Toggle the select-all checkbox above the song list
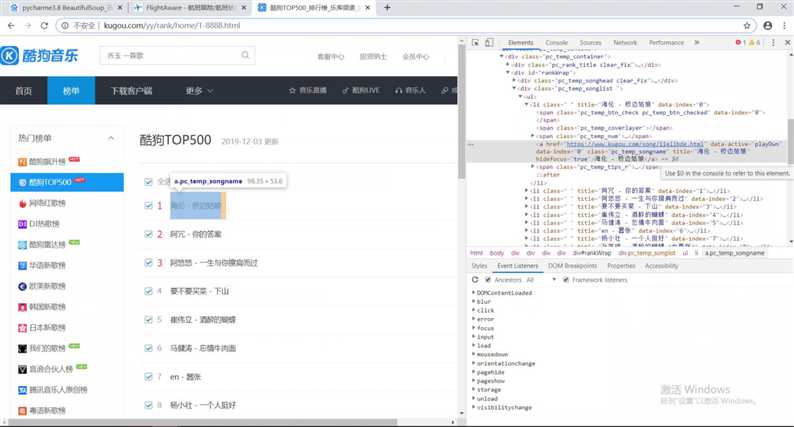 click(148, 181)
